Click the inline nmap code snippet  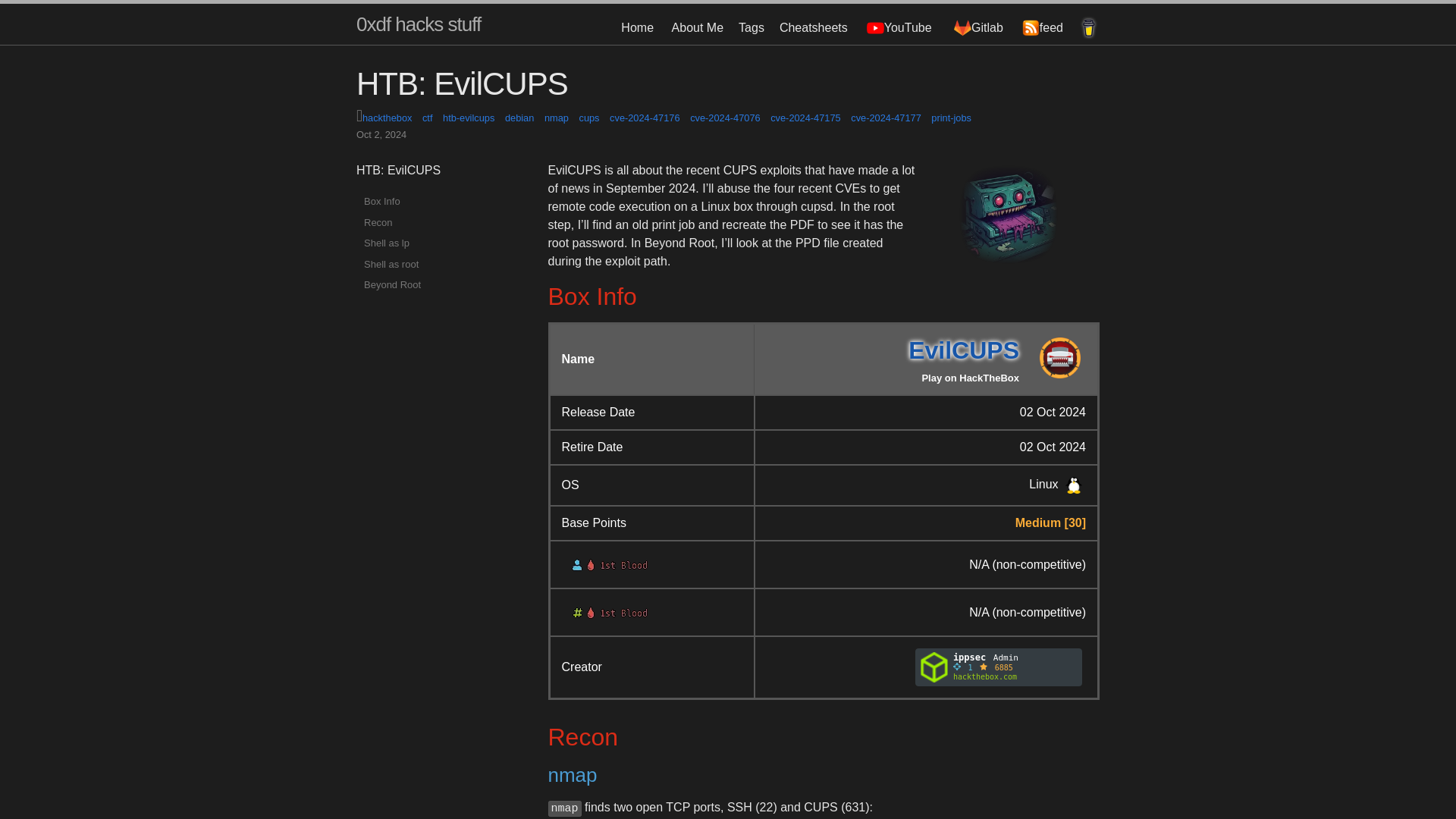[x=564, y=808]
